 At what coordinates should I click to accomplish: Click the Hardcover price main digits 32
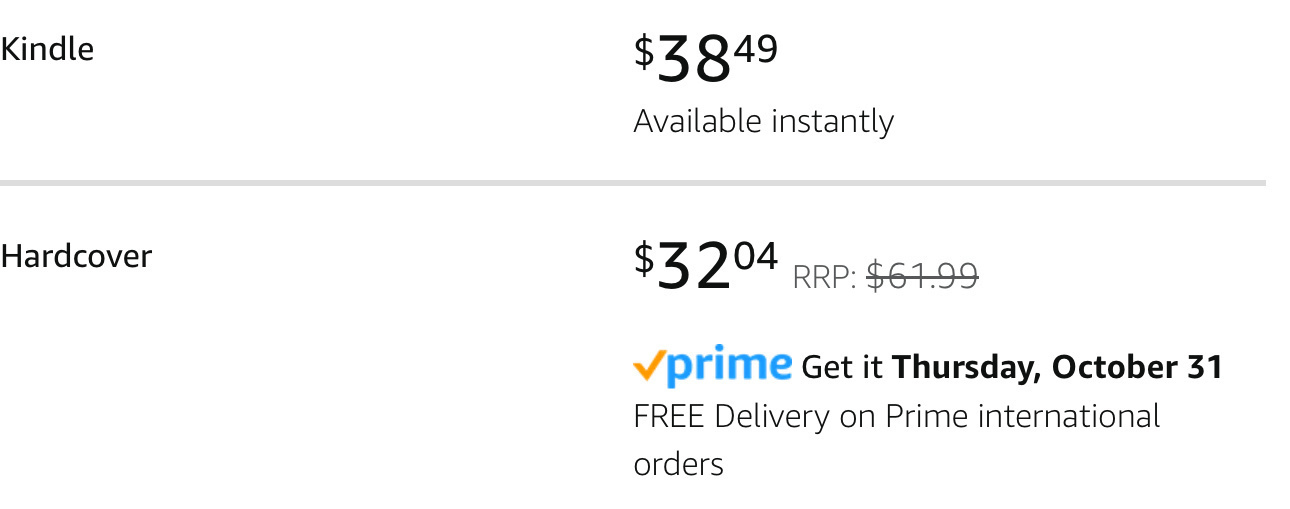click(x=694, y=269)
